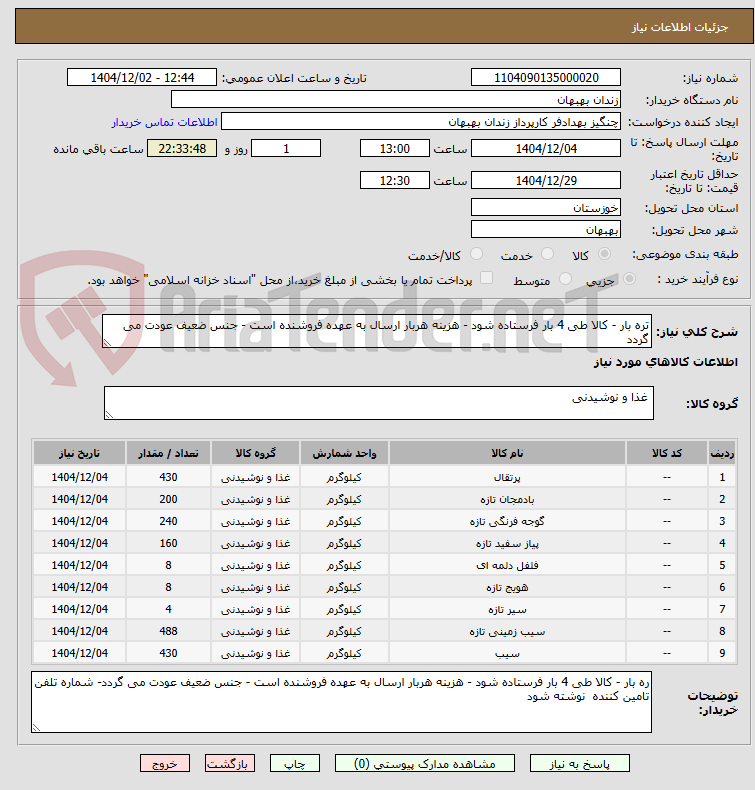755x790 pixels.
Task: Click the announcement date field 1404/12/02 - 12:44
Action: tap(142, 78)
